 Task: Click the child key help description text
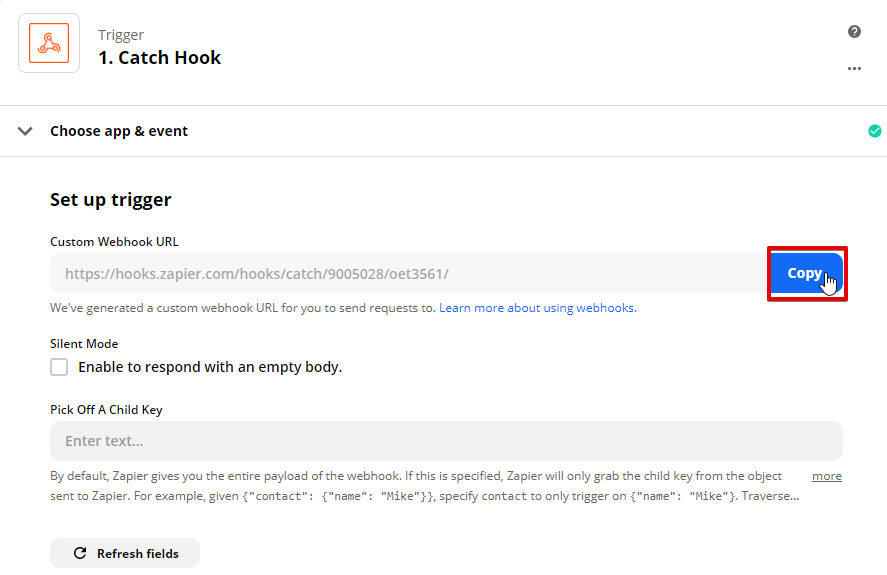click(425, 486)
